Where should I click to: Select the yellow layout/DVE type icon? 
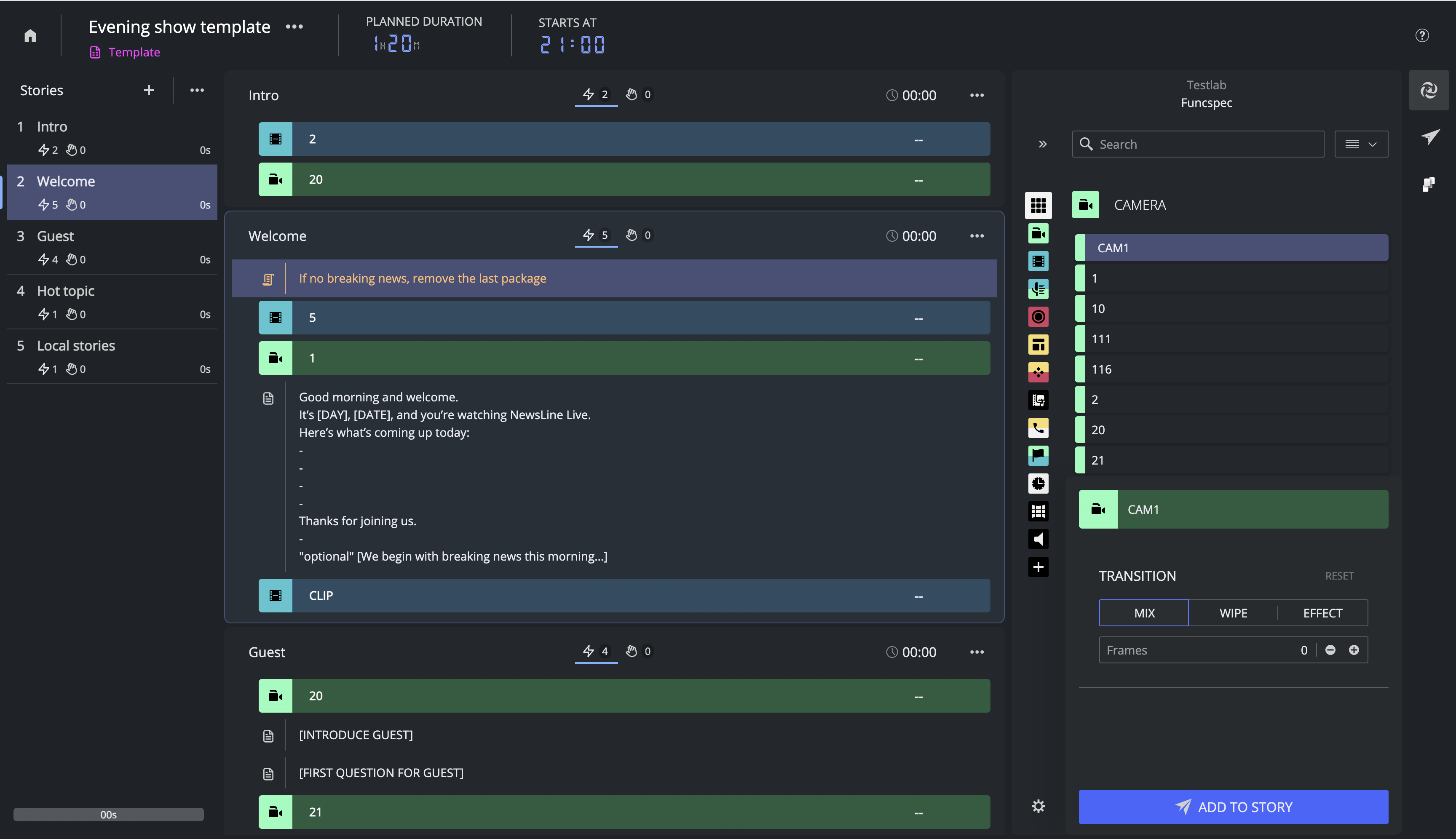(x=1038, y=345)
